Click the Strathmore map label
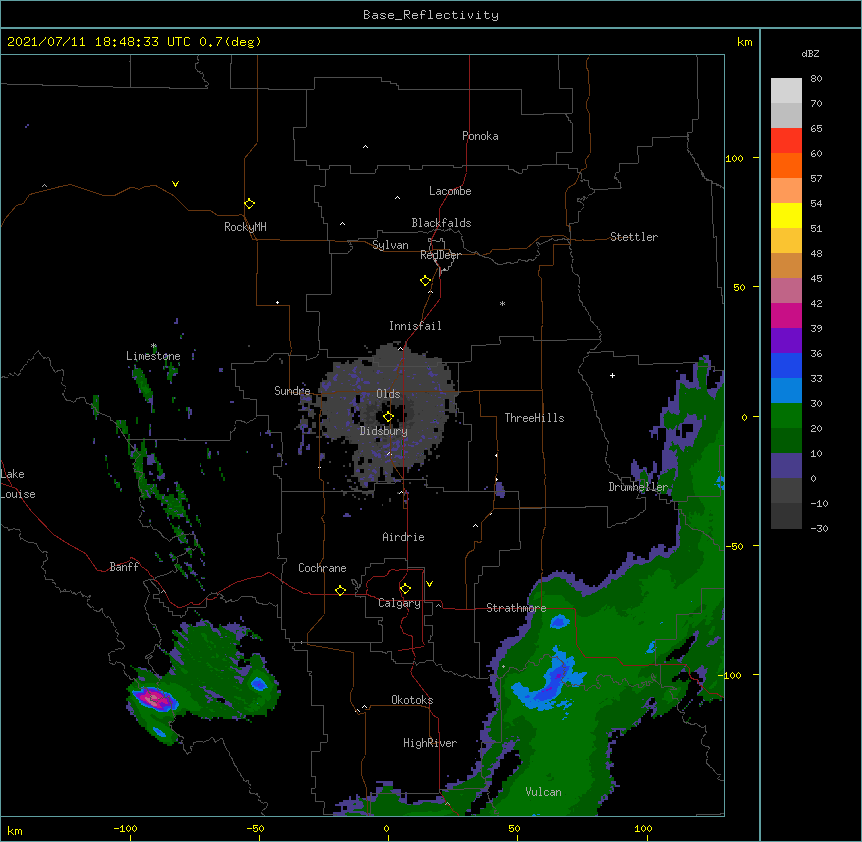This screenshot has width=862, height=842. point(516,608)
